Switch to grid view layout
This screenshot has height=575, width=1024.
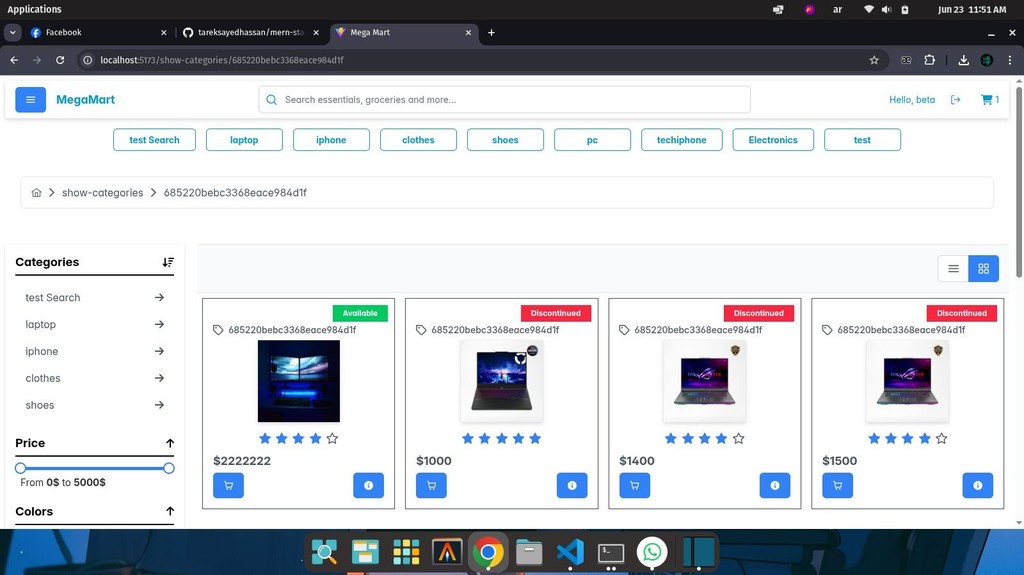[983, 268]
